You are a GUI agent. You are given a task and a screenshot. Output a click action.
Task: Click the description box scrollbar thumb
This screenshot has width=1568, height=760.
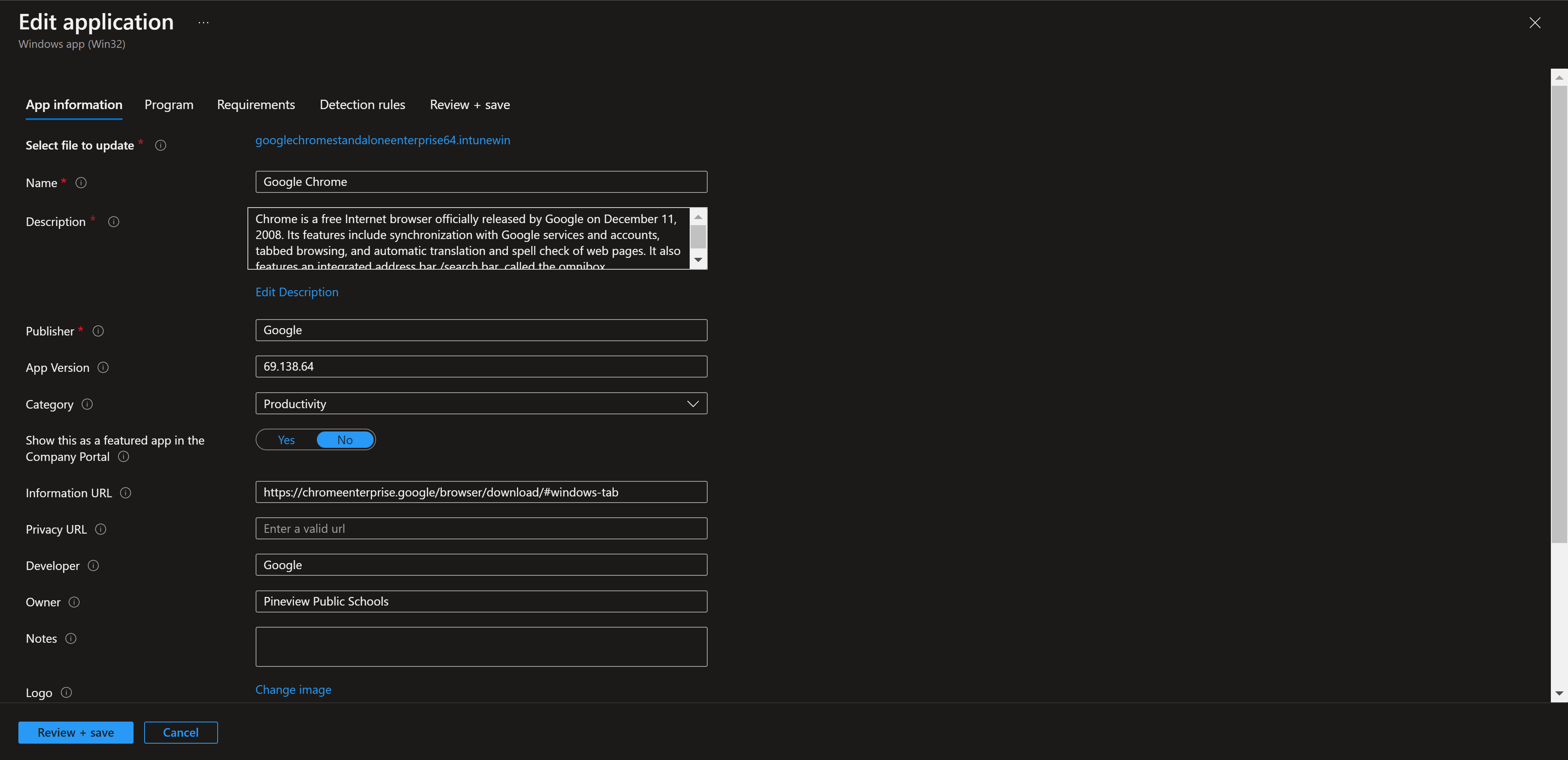click(x=698, y=236)
